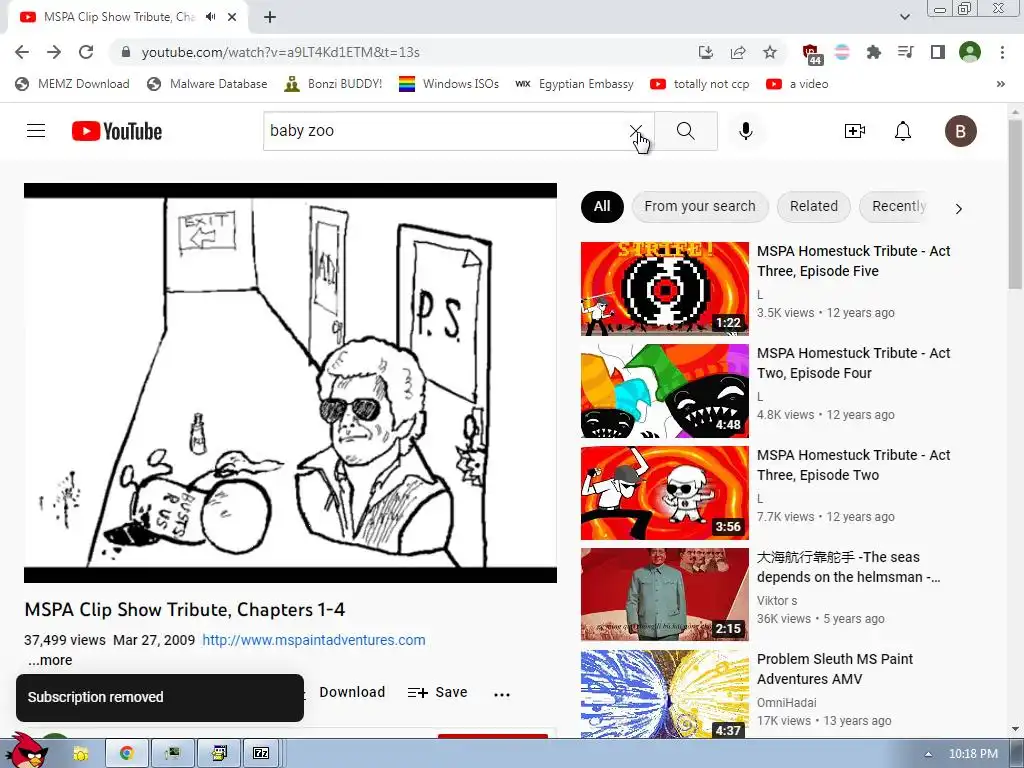Open the mspaintadventures.com link

[x=314, y=640]
